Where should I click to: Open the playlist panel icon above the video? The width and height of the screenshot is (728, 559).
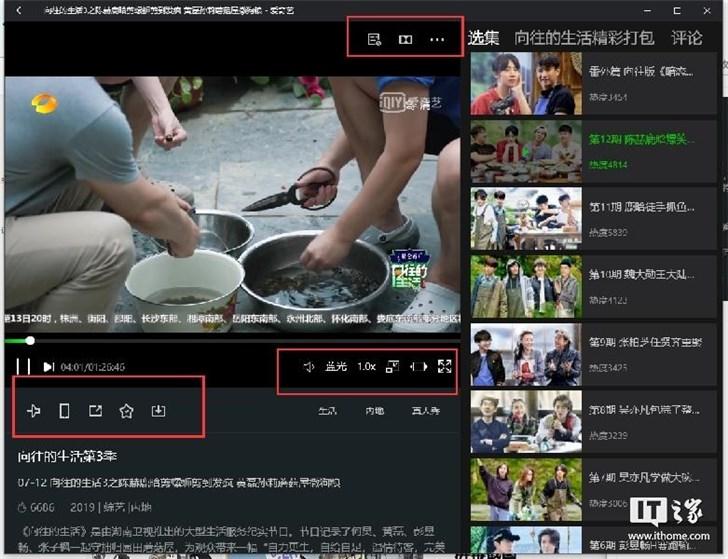(x=374, y=39)
